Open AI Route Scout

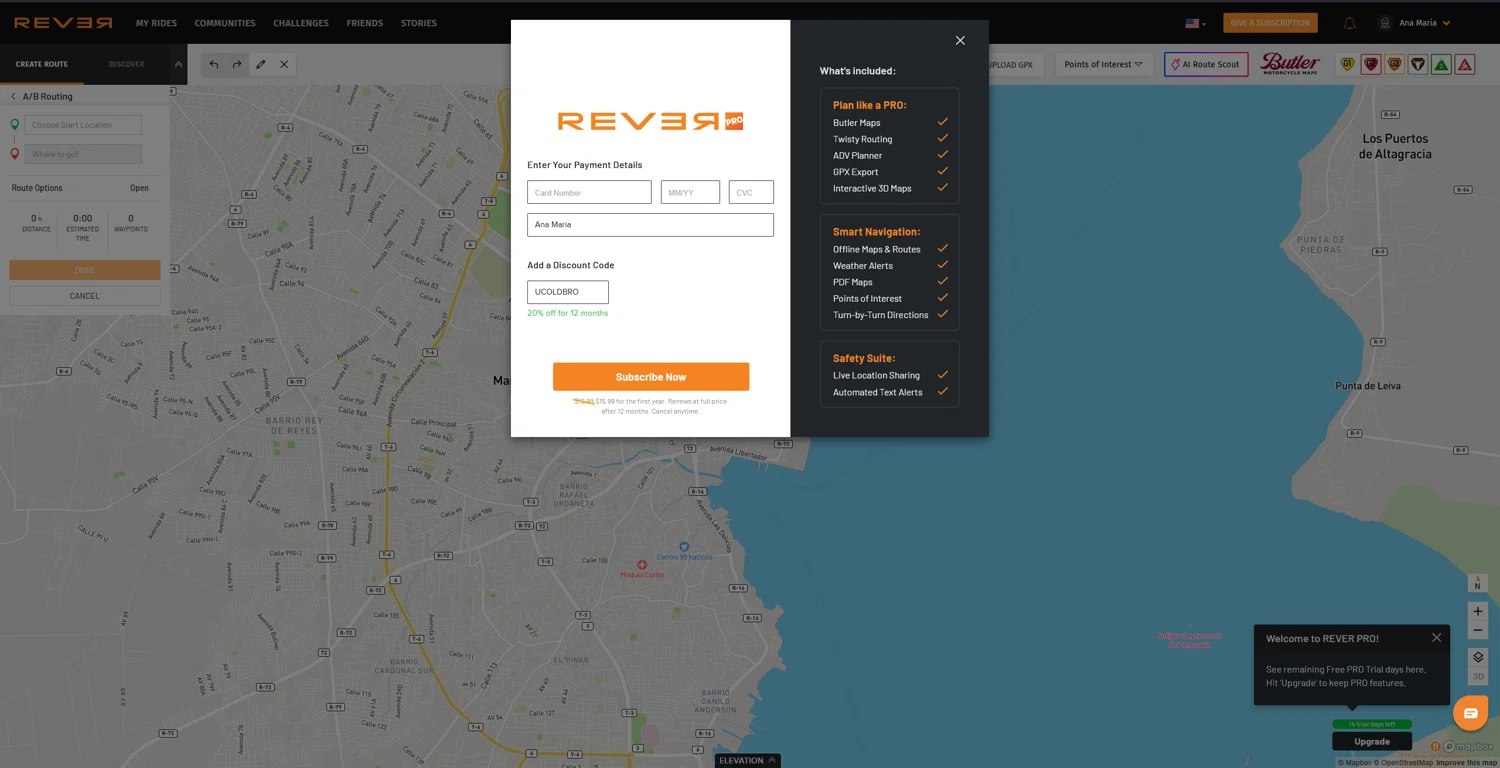point(1206,64)
